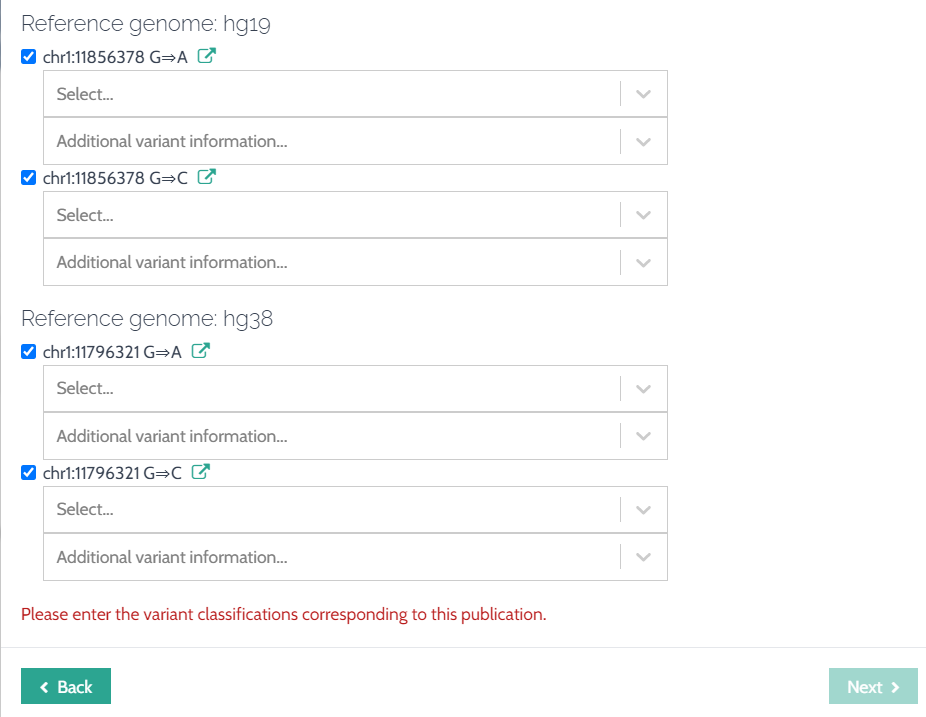The image size is (926, 717).
Task: Expand Additional variant information arrow for hg38 G⇒C
Action: 643,557
